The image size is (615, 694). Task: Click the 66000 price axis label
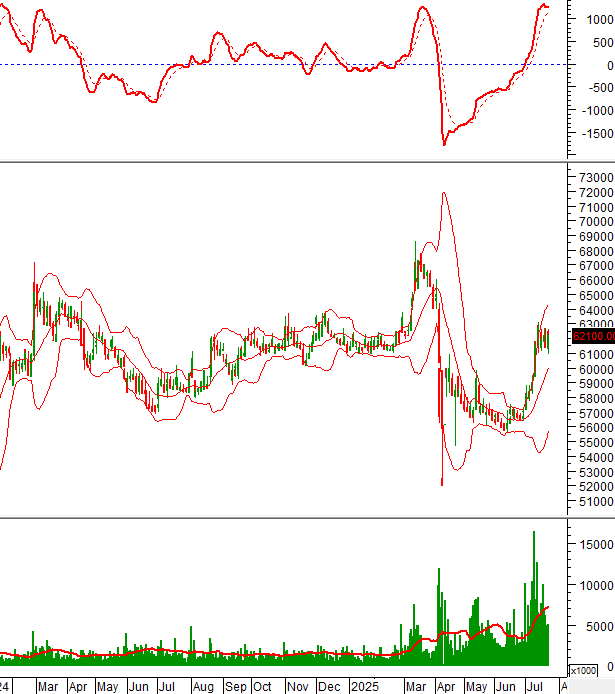tap(596, 281)
